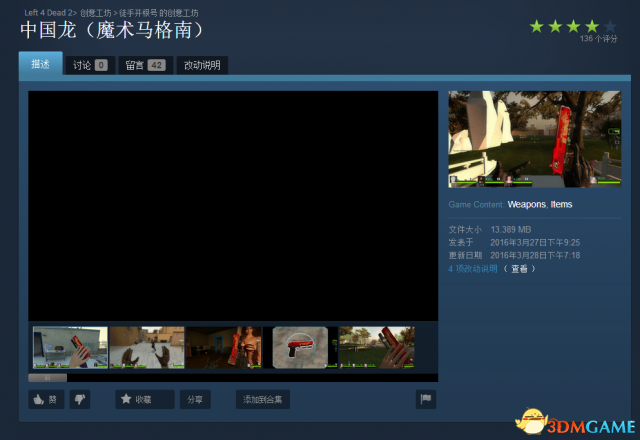Report item with the flag icon
Image resolution: width=640 pixels, height=440 pixels.
(x=426, y=399)
